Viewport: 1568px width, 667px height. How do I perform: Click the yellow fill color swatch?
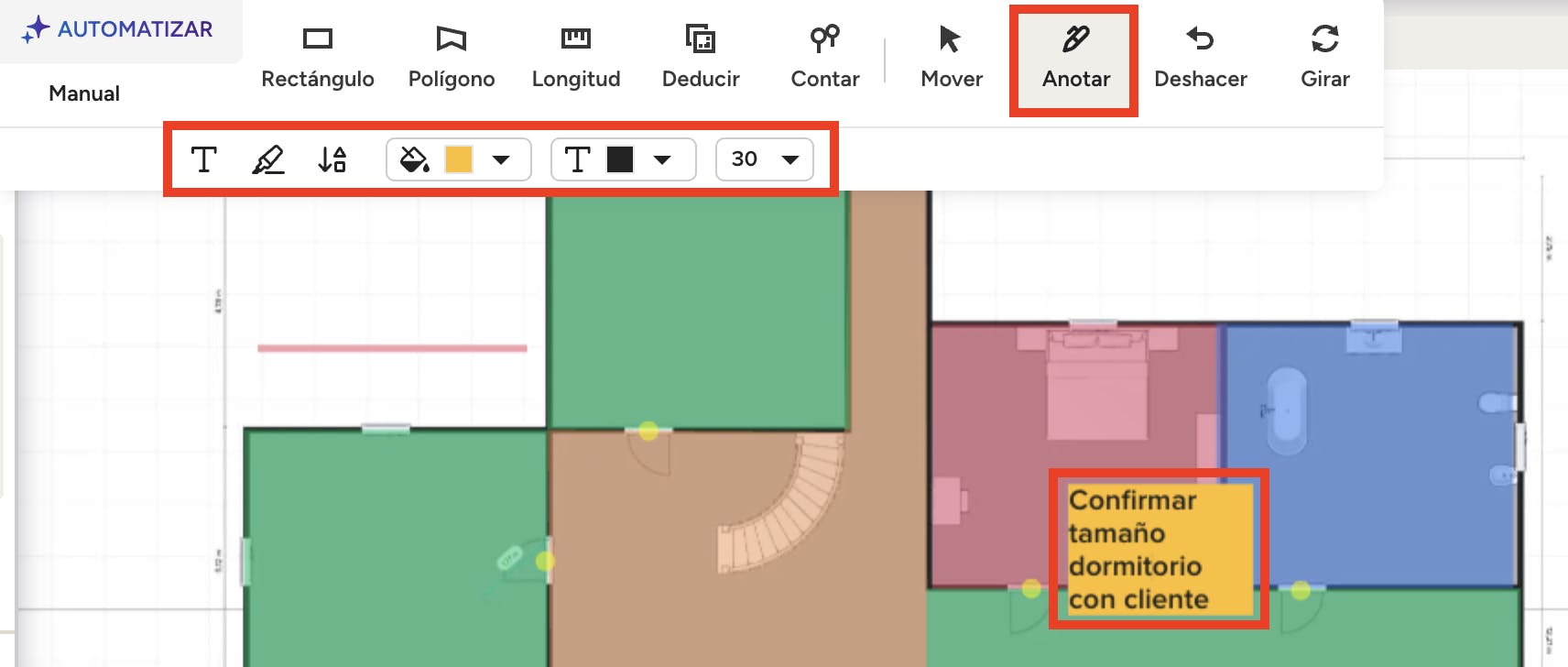tap(458, 159)
